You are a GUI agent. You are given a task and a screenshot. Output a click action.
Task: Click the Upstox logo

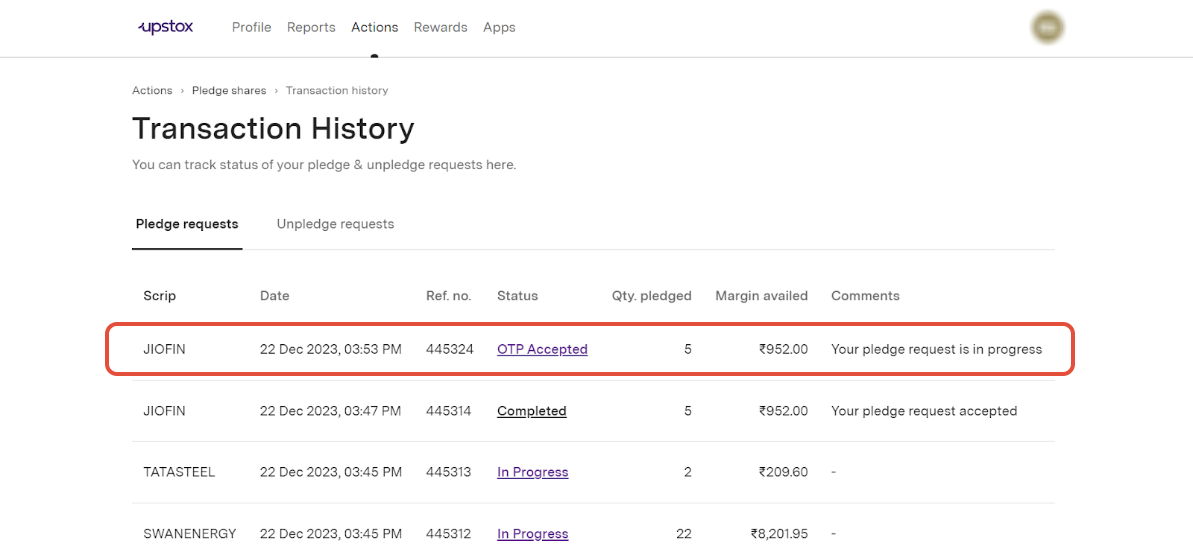pos(165,27)
